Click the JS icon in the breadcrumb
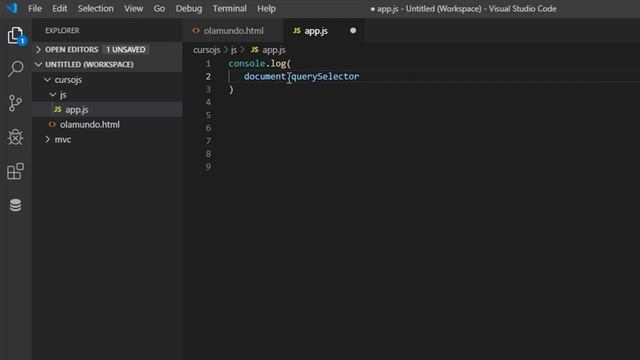 coord(255,50)
